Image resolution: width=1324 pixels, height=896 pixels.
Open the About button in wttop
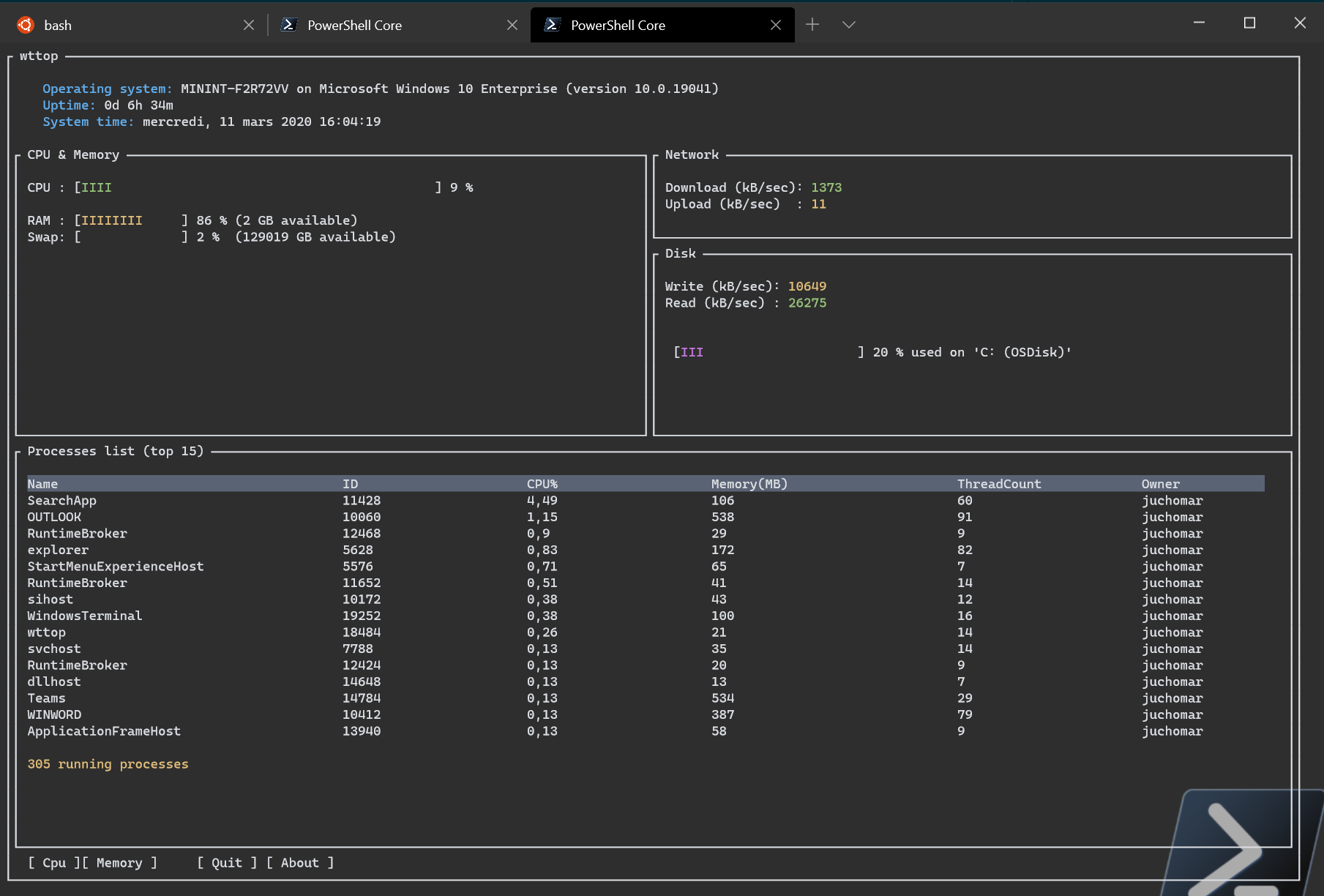[300, 862]
